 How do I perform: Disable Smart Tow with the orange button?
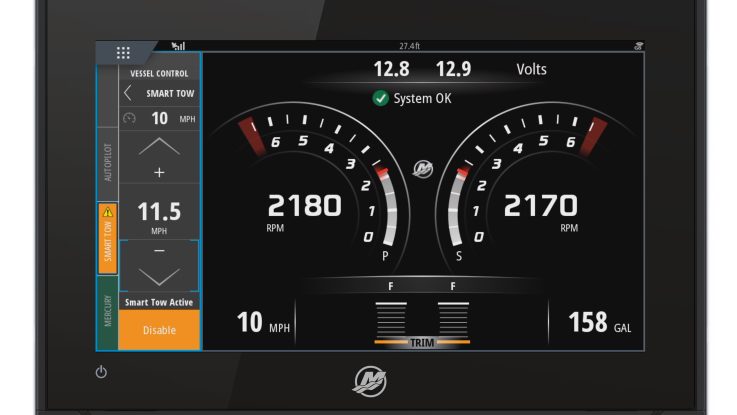(159, 329)
